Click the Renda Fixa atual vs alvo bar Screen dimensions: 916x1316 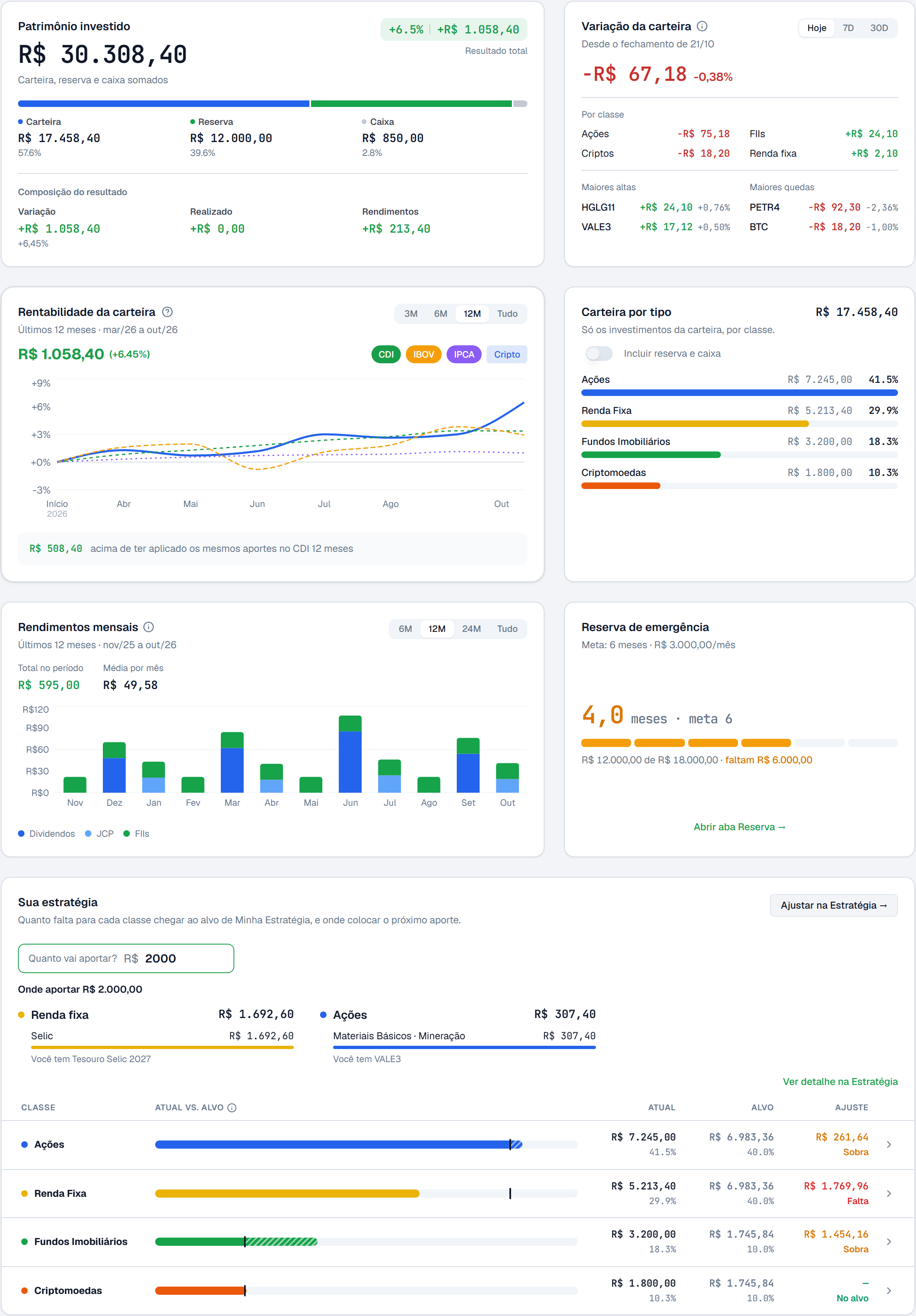point(366,1194)
